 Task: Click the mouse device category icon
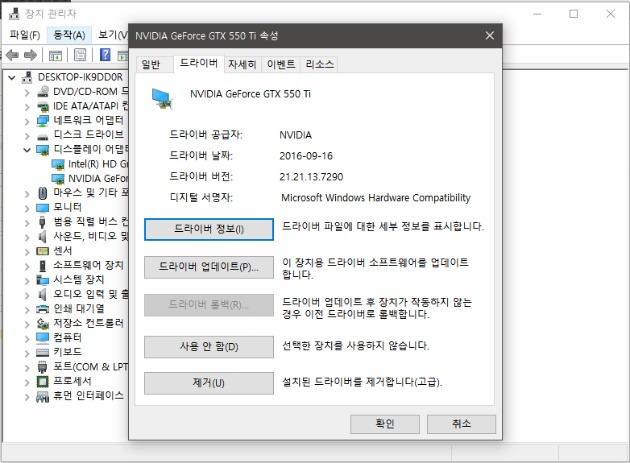pos(43,193)
